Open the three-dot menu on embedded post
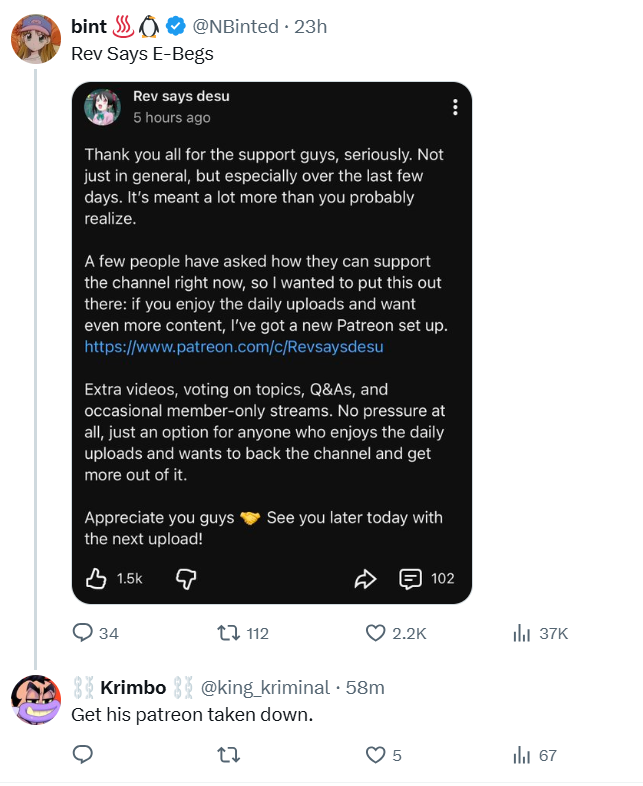643x786 pixels. [455, 108]
